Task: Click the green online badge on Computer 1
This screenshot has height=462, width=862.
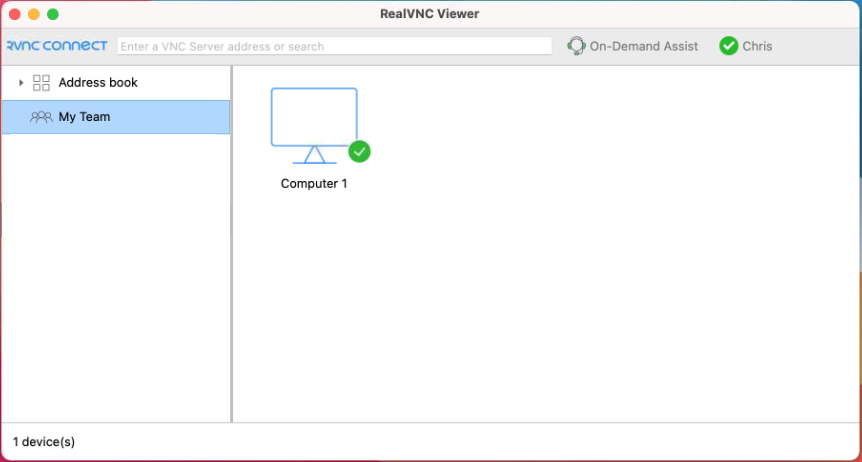Action: [359, 151]
